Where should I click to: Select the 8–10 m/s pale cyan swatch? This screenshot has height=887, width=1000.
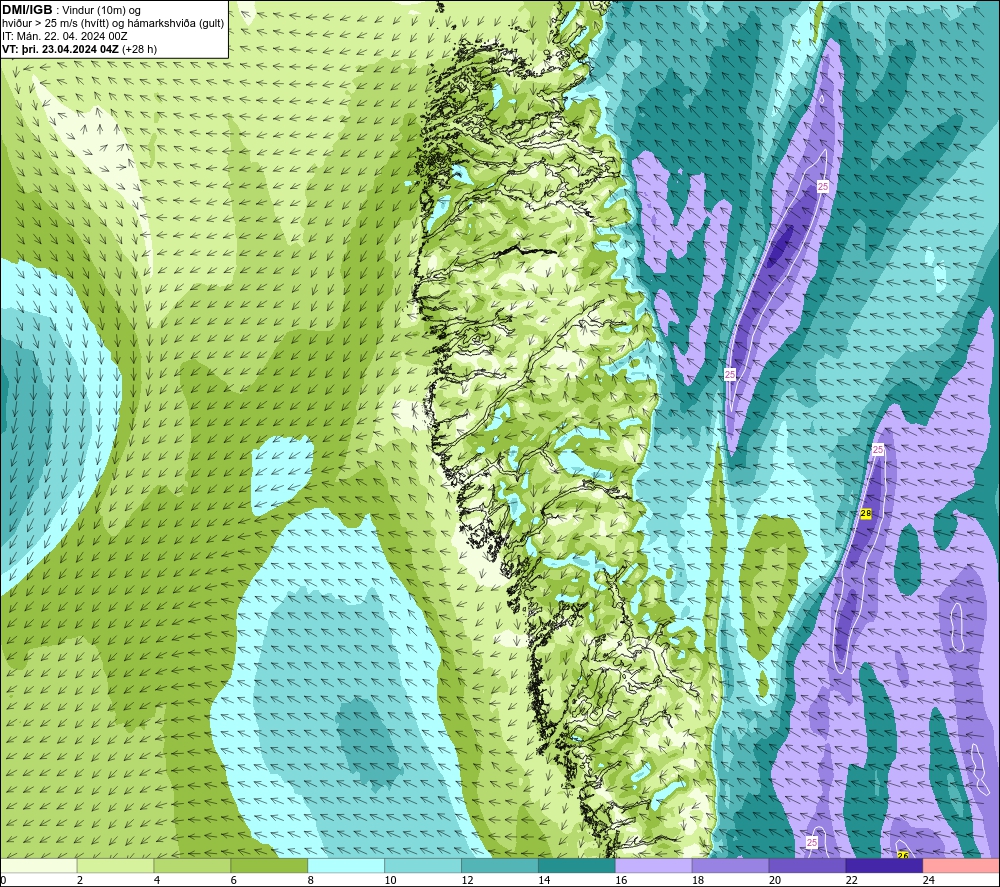346,866
